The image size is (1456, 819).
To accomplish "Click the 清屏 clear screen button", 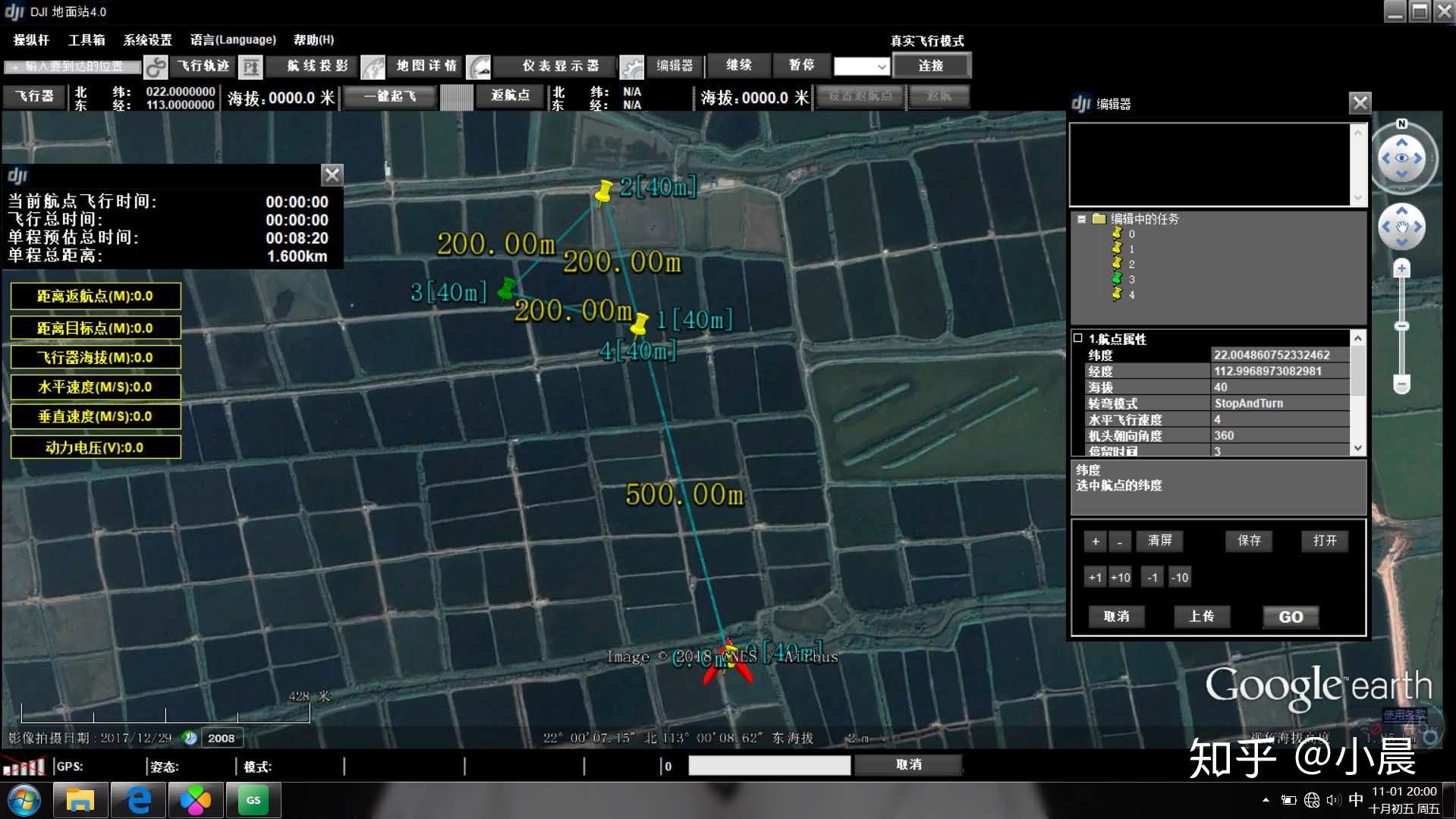I will tap(1160, 541).
